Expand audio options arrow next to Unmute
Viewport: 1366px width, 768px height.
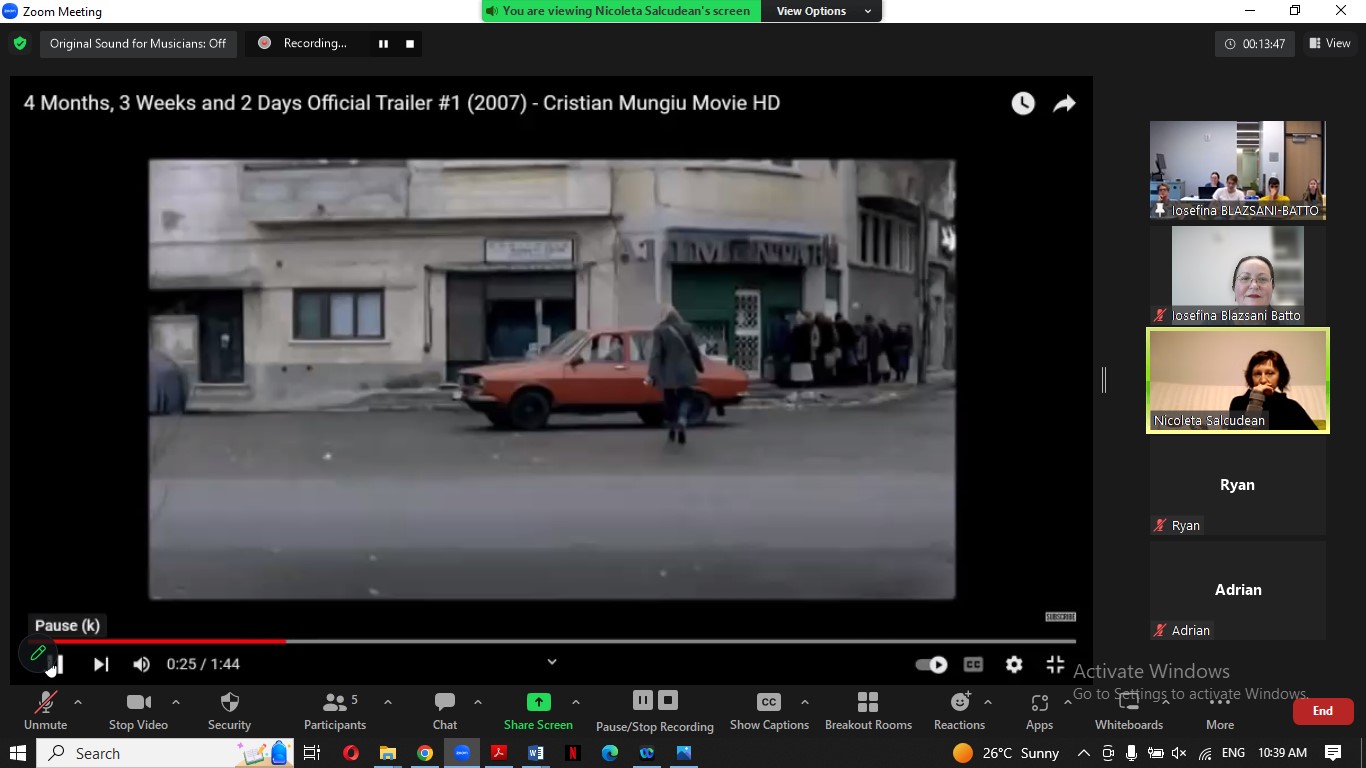pyautogui.click(x=78, y=702)
